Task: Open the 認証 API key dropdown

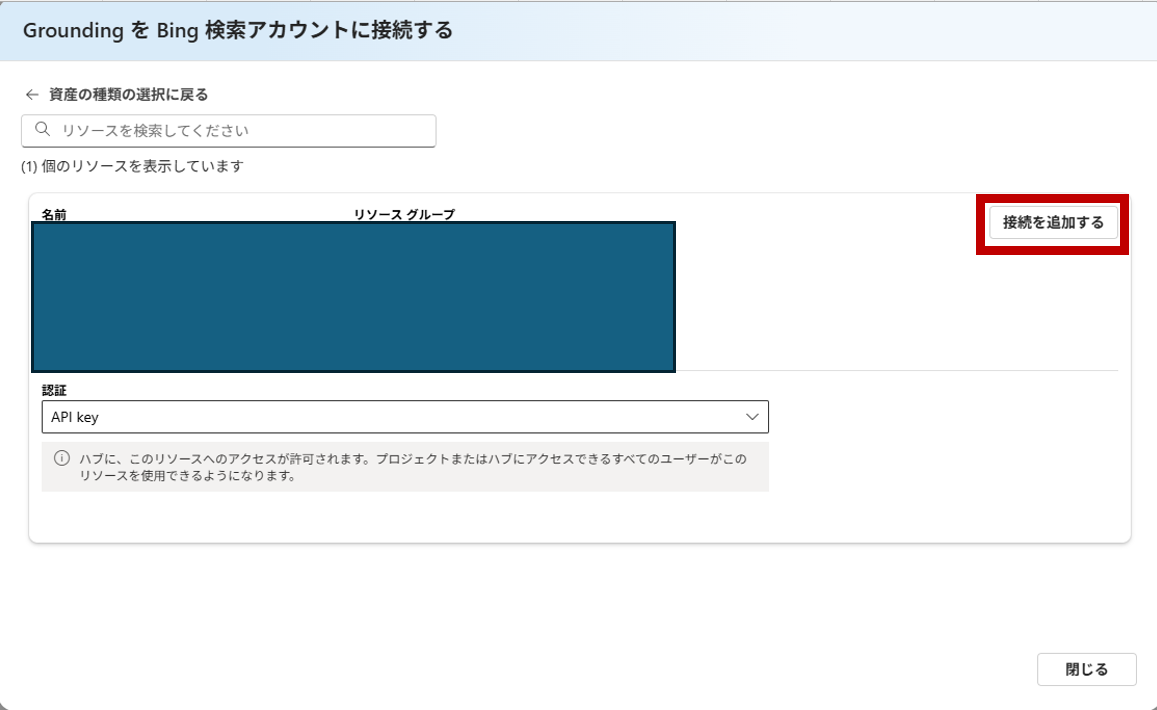Action: point(405,417)
